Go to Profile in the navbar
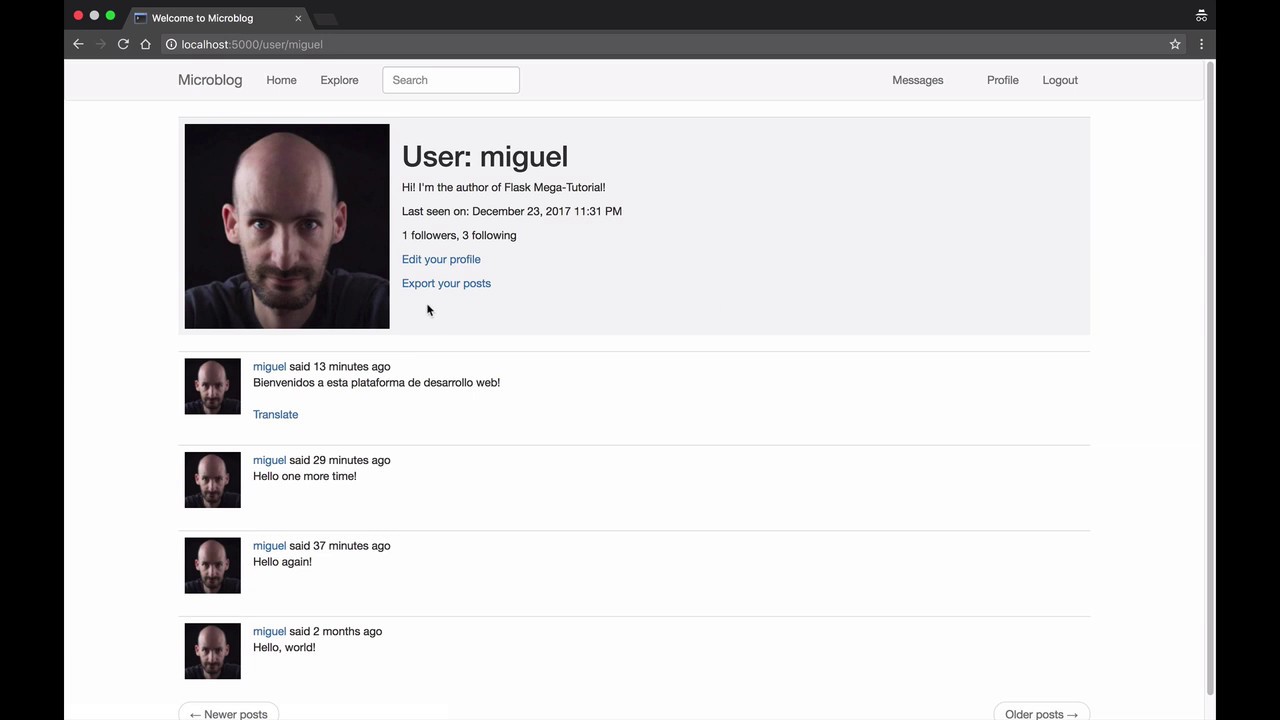Screen dimensions: 1280x720 pyautogui.click(x=1002, y=80)
